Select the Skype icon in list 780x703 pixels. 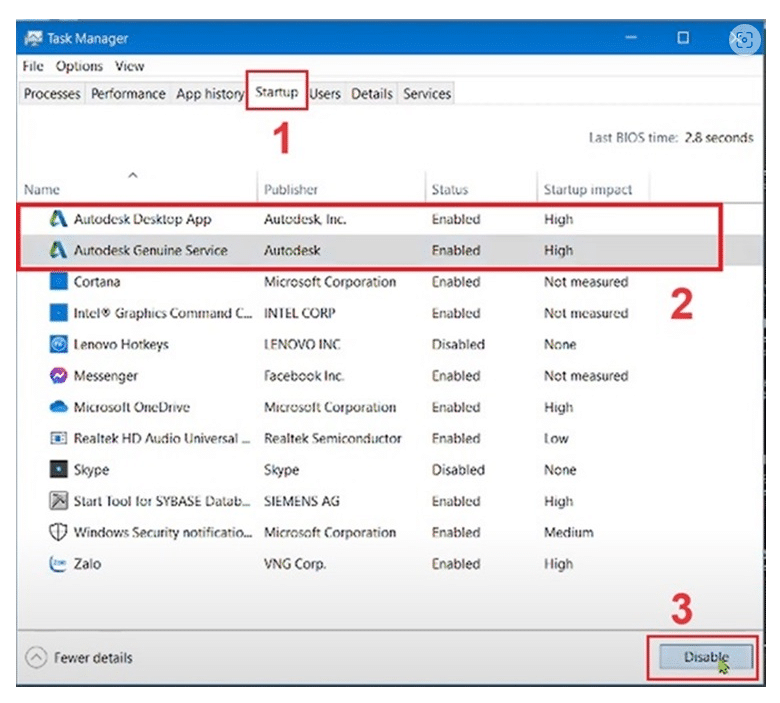(58, 470)
